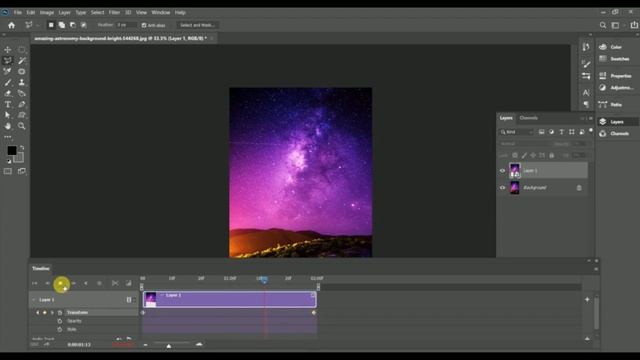Viewport: 640px width, 360px height.
Task: Split clip at playhead with scissors icon
Action: point(115,283)
